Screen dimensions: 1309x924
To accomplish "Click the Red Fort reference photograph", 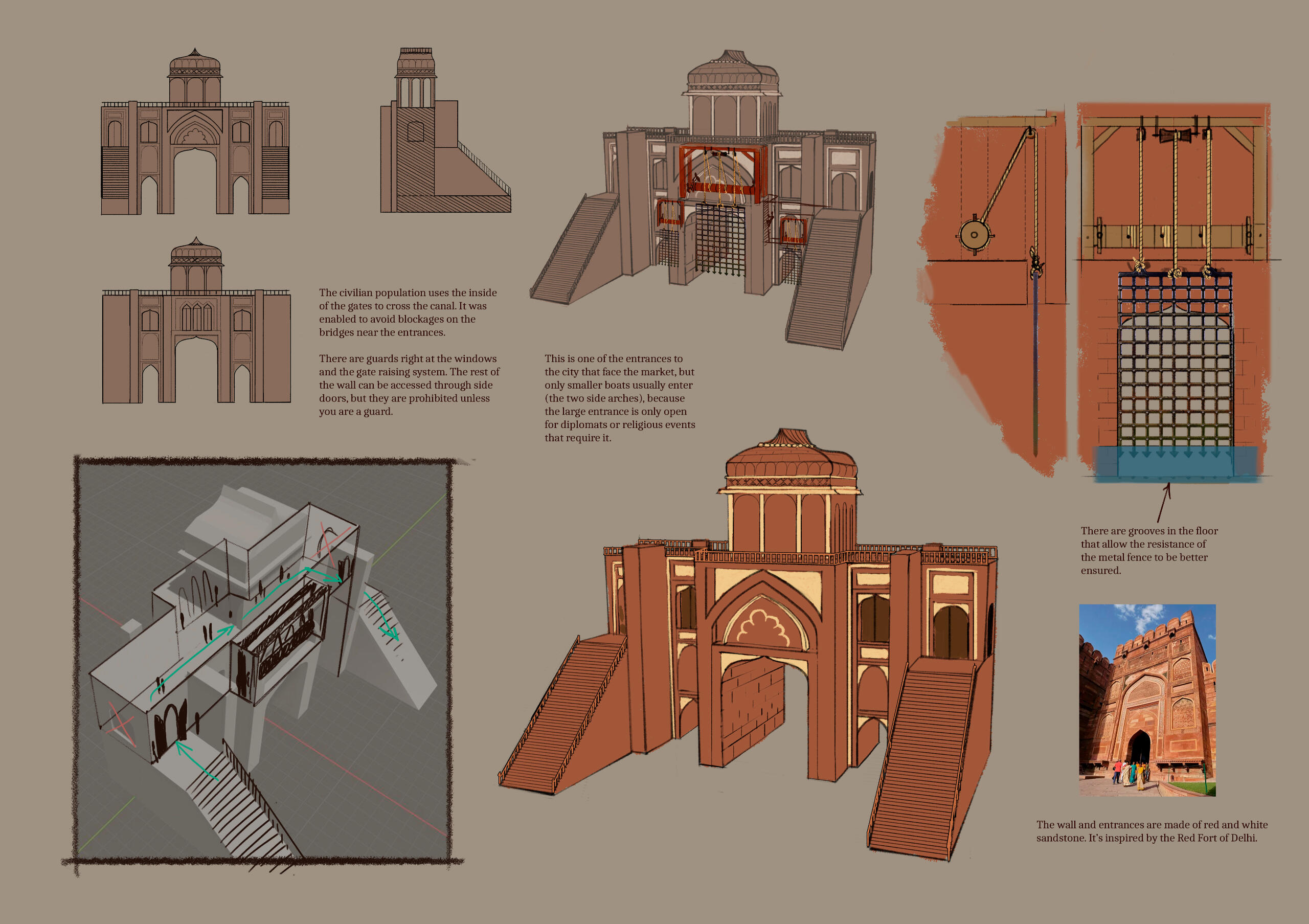I will (1147, 700).
